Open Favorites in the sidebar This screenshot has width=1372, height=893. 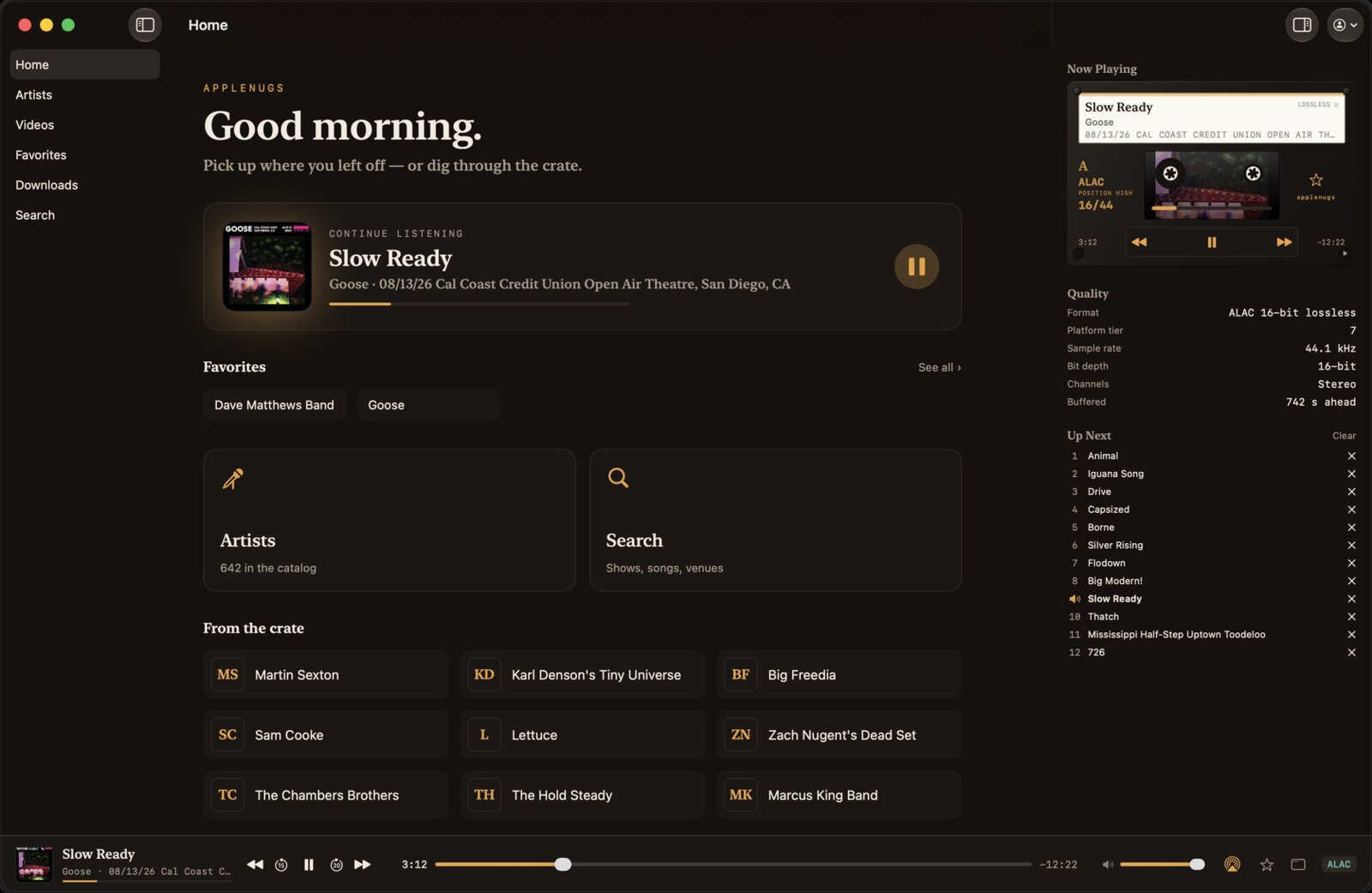coord(84,154)
